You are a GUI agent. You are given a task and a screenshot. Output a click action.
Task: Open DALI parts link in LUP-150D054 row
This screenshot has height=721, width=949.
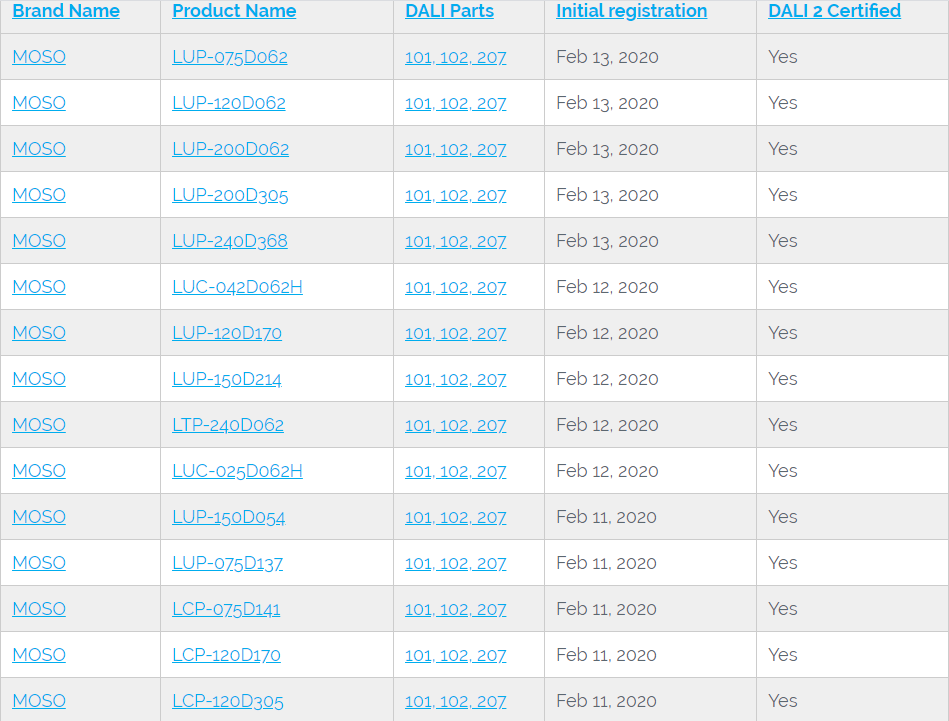pos(455,517)
